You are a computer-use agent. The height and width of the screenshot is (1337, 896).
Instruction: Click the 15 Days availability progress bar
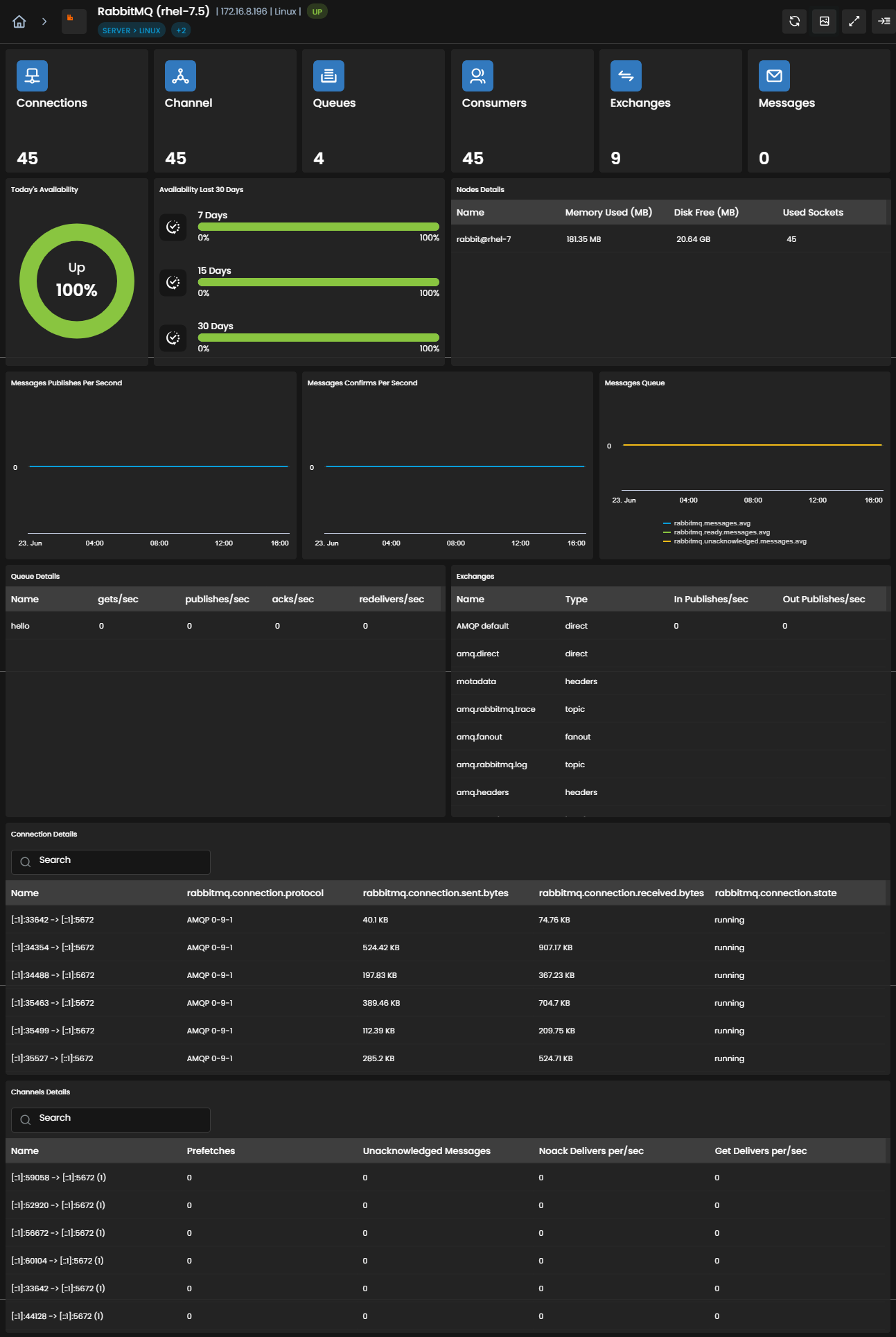tap(319, 282)
